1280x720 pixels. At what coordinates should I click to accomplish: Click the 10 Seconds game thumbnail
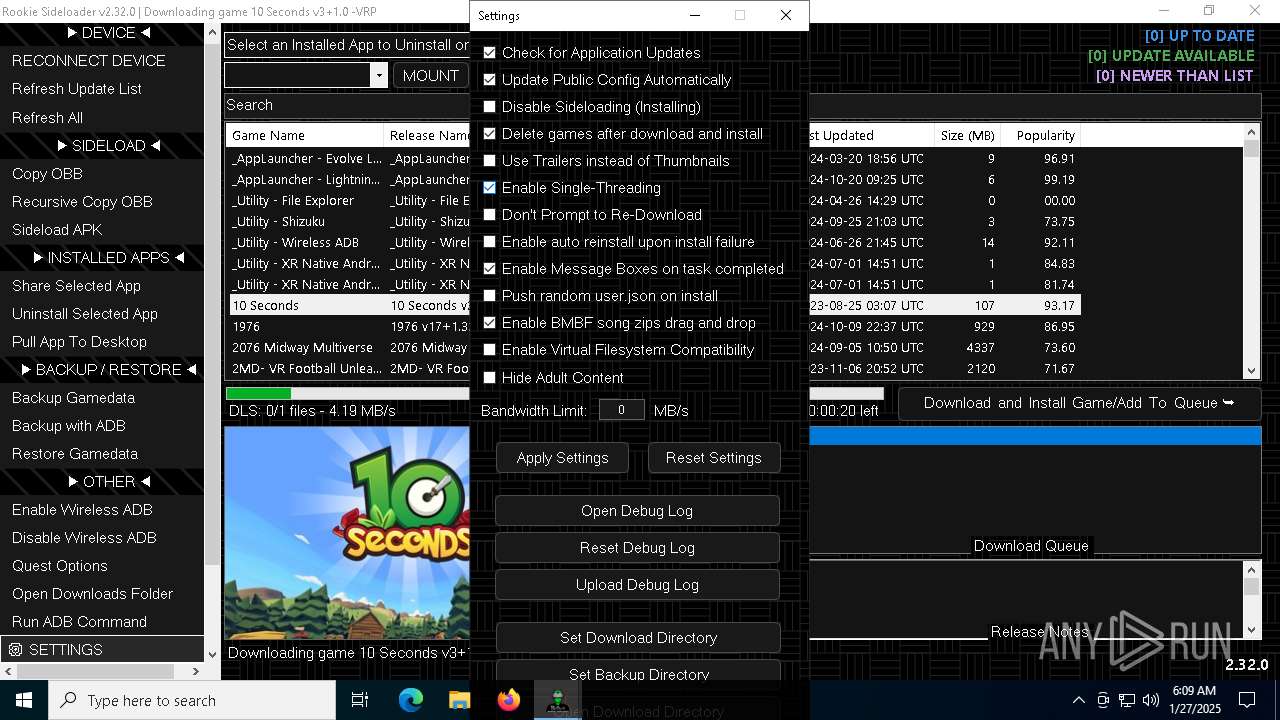point(347,534)
